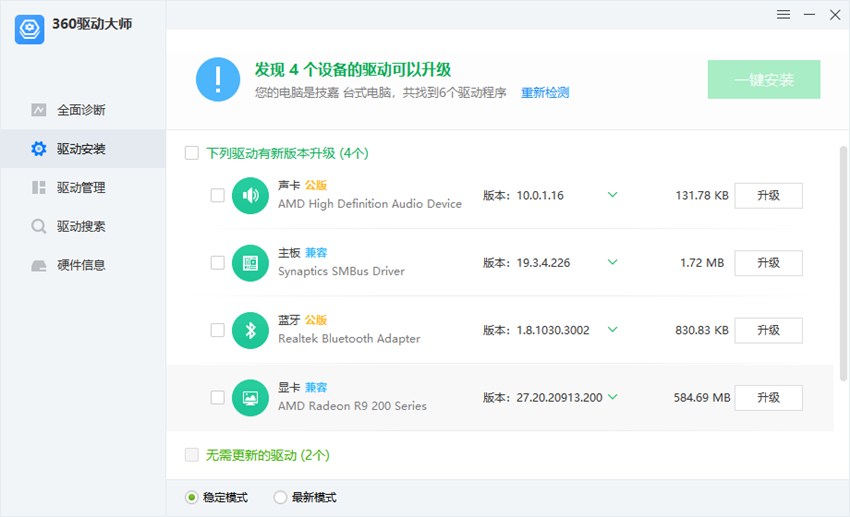The height and width of the screenshot is (517, 850).
Task: Open the 驱动安装 section
Action: [x=83, y=148]
